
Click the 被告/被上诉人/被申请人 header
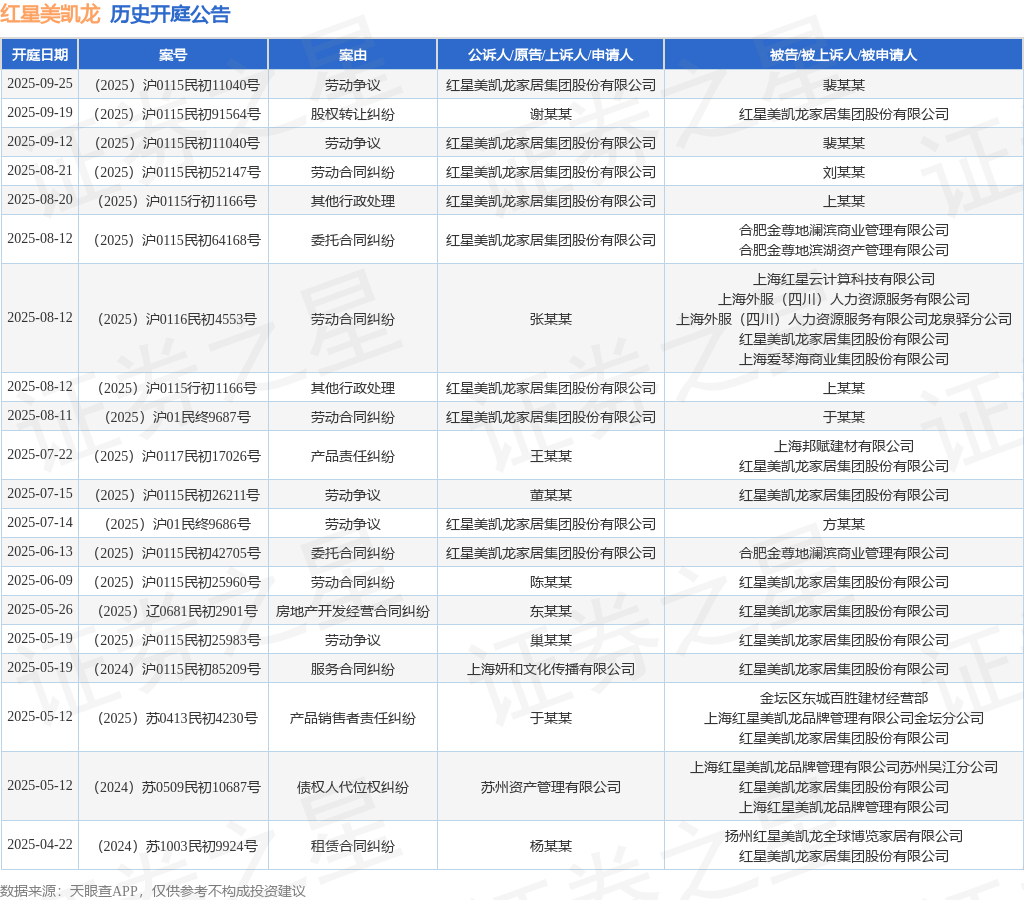(843, 55)
